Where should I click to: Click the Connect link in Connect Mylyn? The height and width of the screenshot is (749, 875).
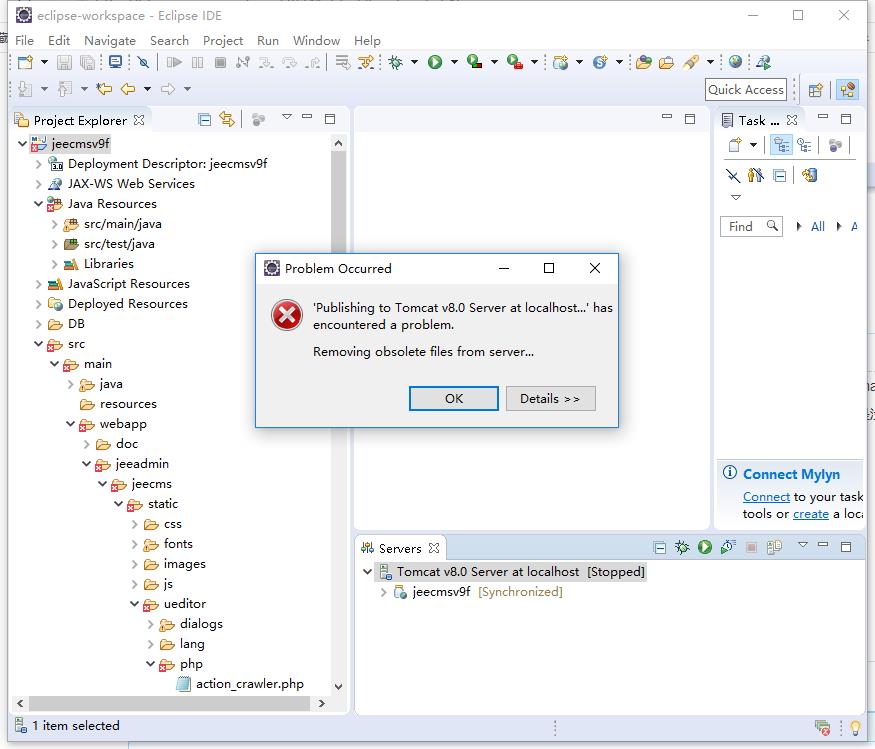766,497
